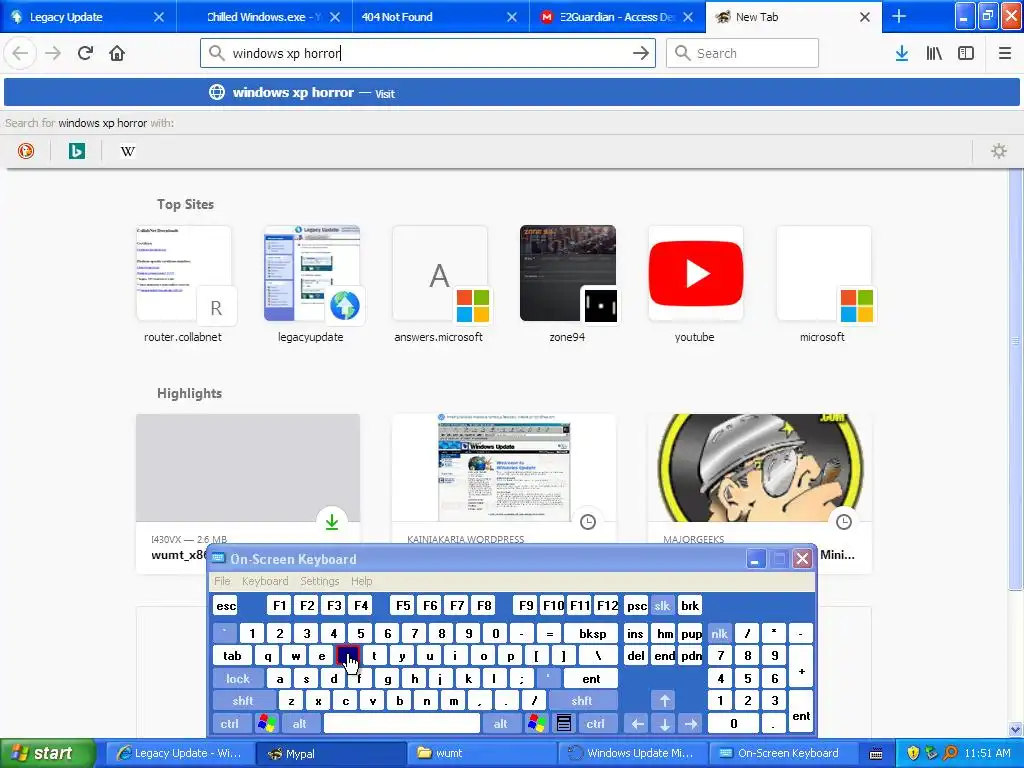Click the left Windows logo key
The image size is (1024, 768).
coord(266,724)
